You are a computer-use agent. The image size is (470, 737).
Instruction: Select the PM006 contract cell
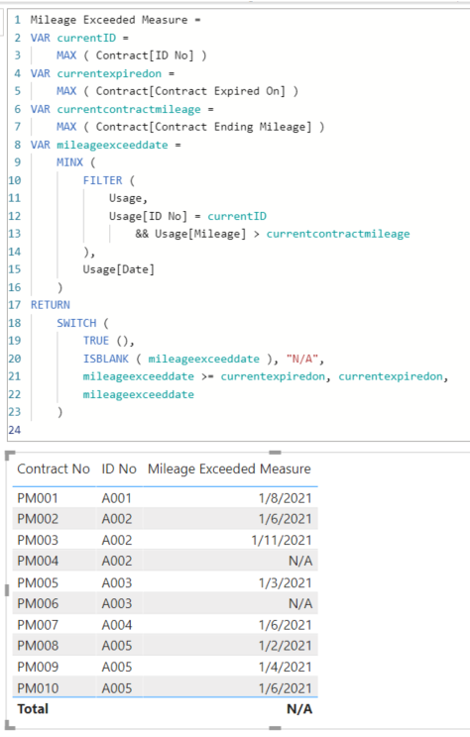38,604
